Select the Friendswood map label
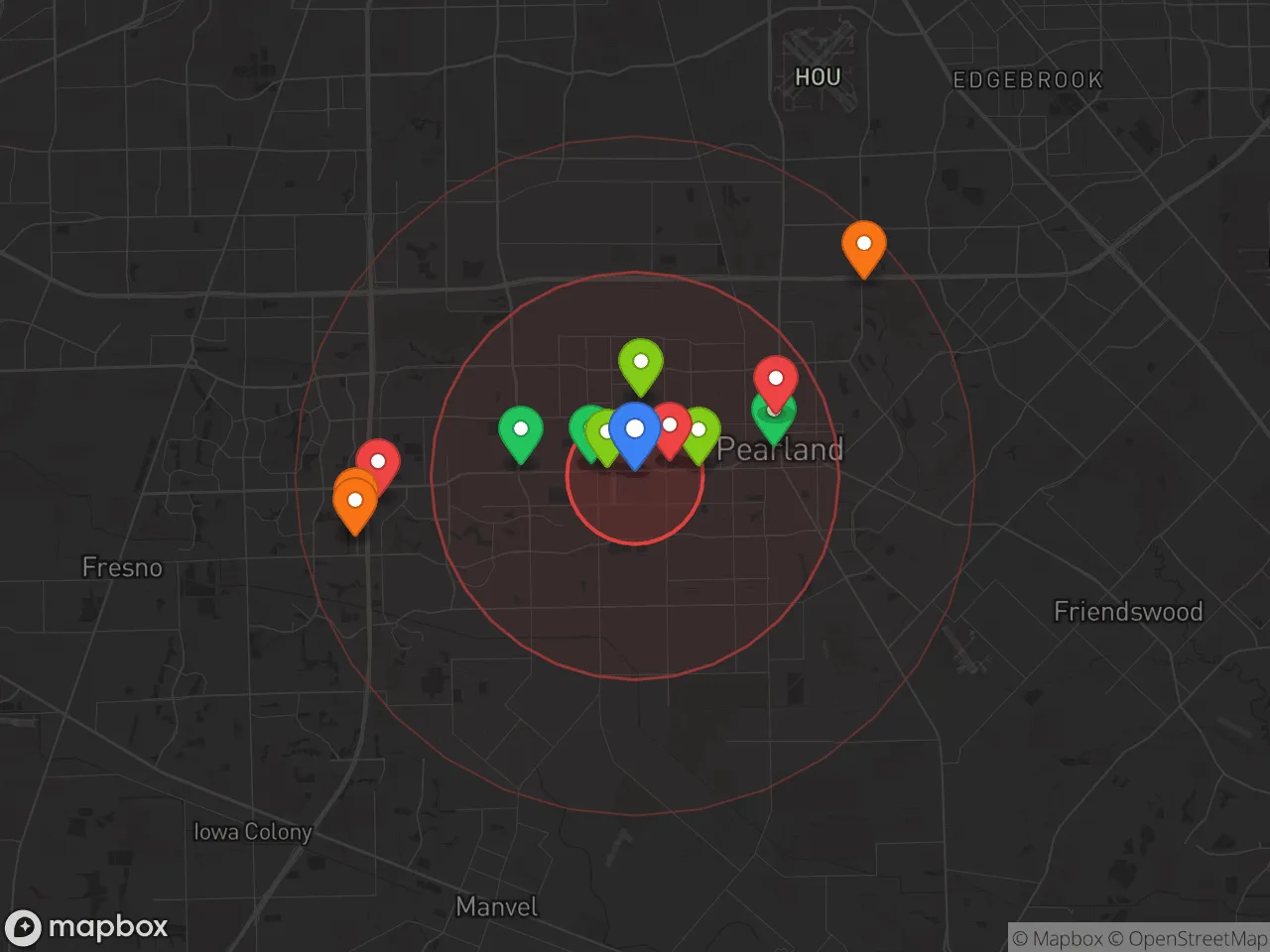1270x952 pixels. coord(1128,611)
